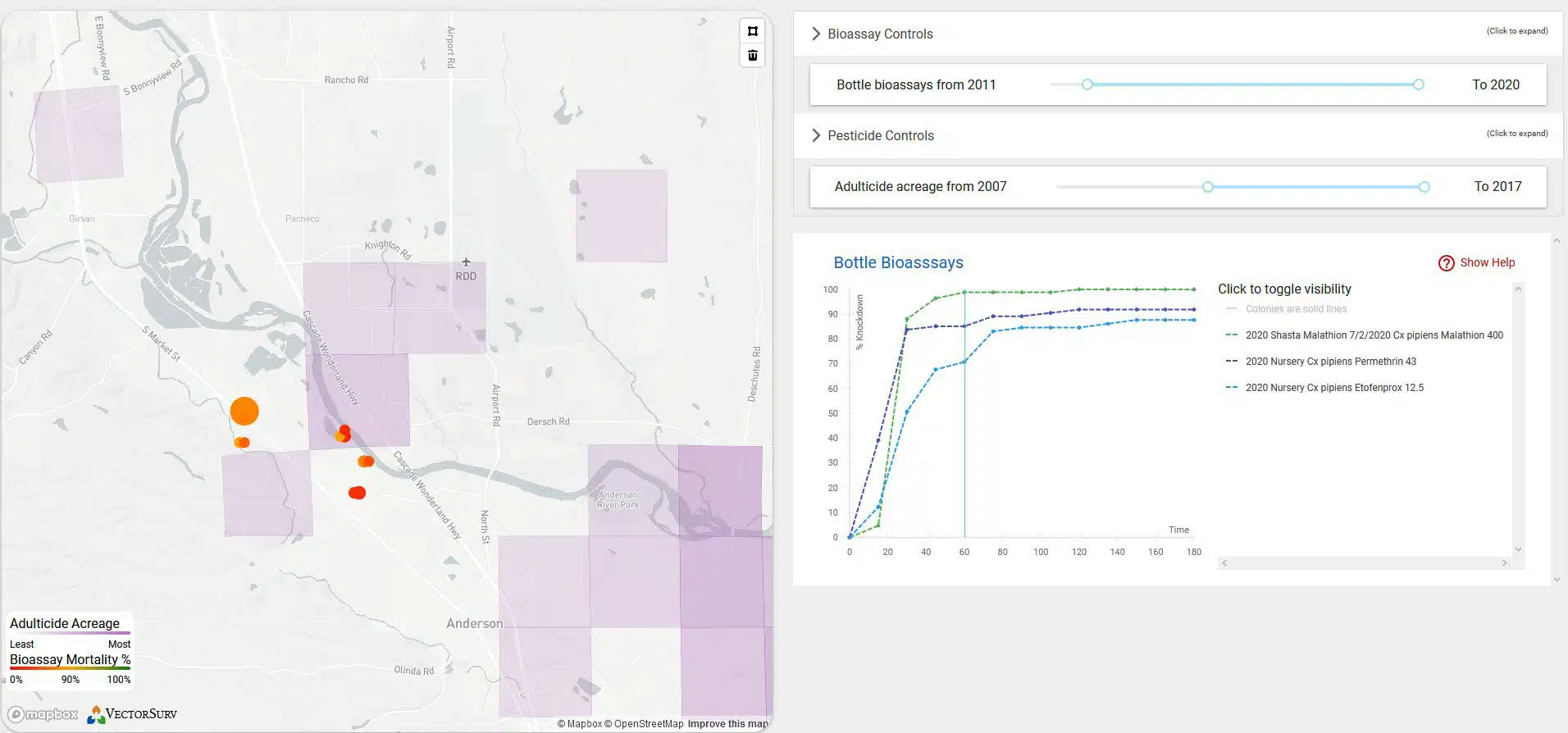Click the page scroll down arrow beside chart
This screenshot has height=733, width=1568.
point(1557,580)
